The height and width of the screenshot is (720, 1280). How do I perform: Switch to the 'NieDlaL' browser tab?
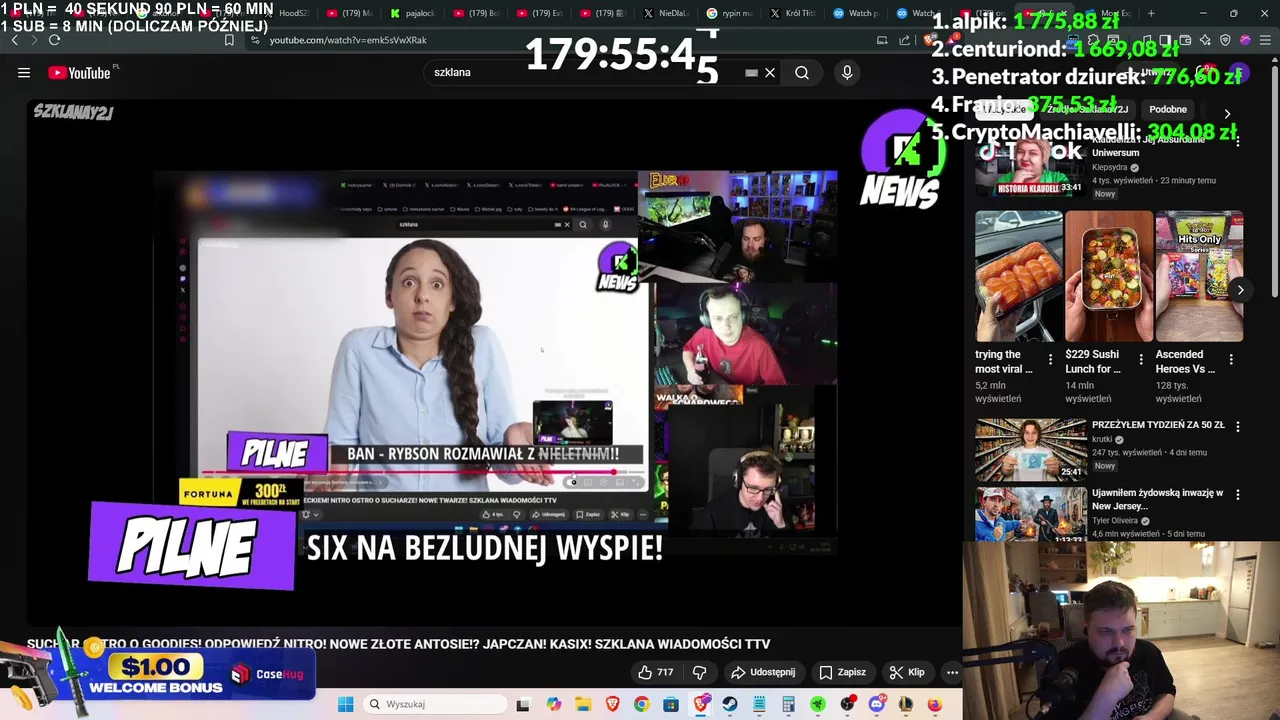click(x=665, y=13)
